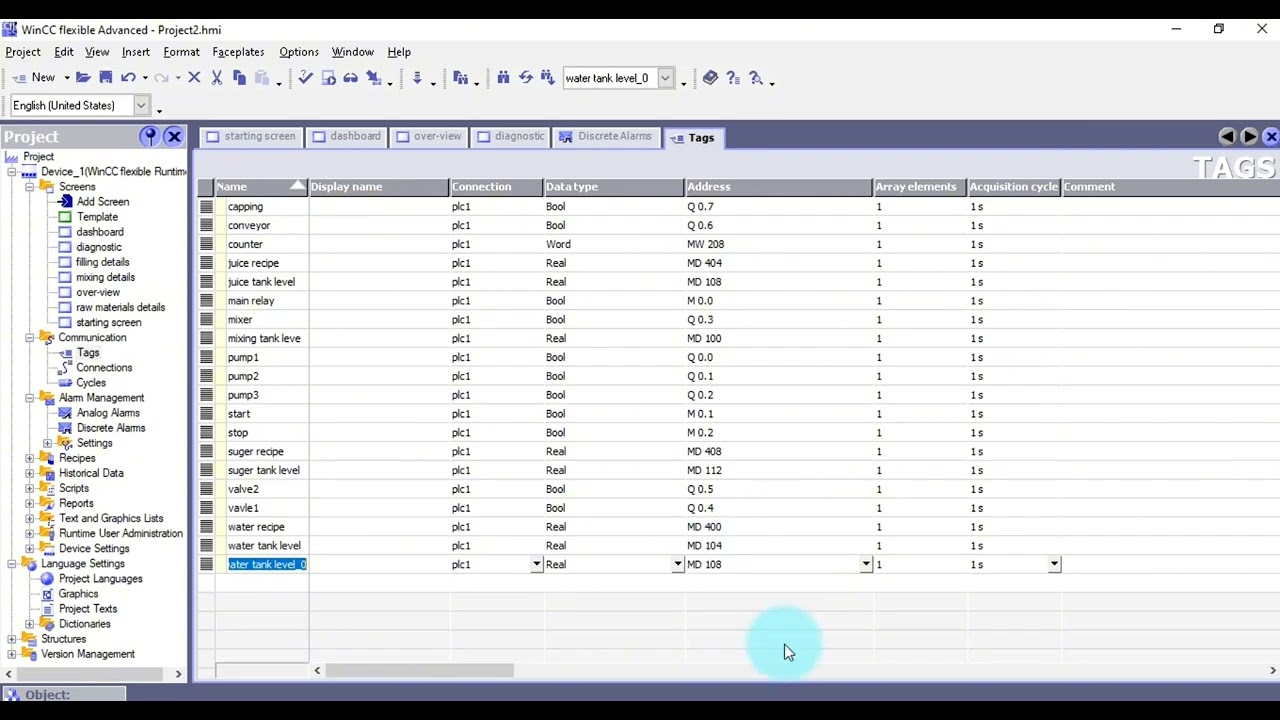The width and height of the screenshot is (1280, 720).
Task: Open the Window menu
Action: coord(353,52)
